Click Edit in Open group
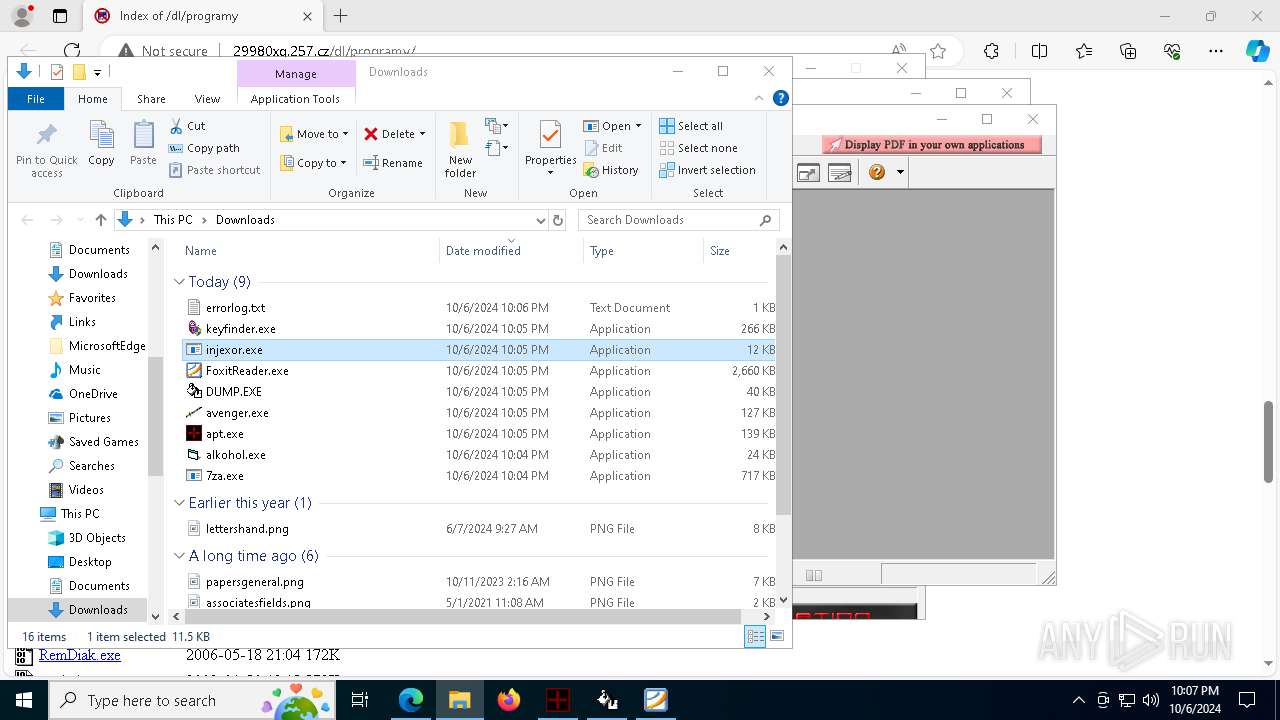The width and height of the screenshot is (1280, 720). pyautogui.click(x=604, y=148)
